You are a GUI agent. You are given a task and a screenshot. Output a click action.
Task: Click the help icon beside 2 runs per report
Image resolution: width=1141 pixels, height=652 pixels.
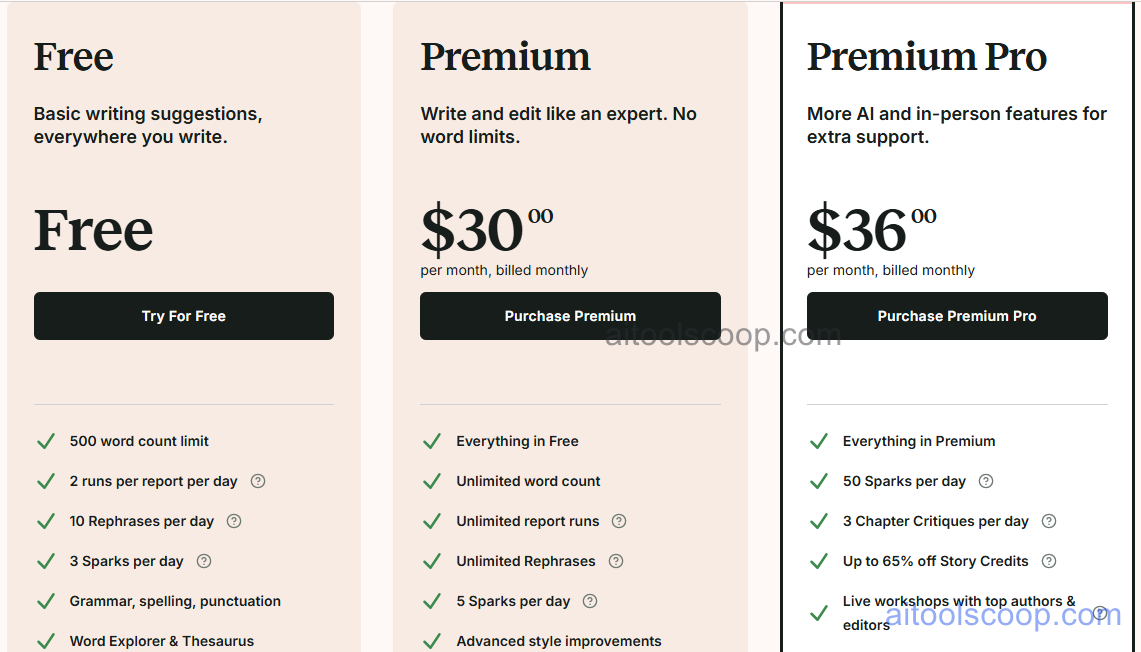(258, 481)
